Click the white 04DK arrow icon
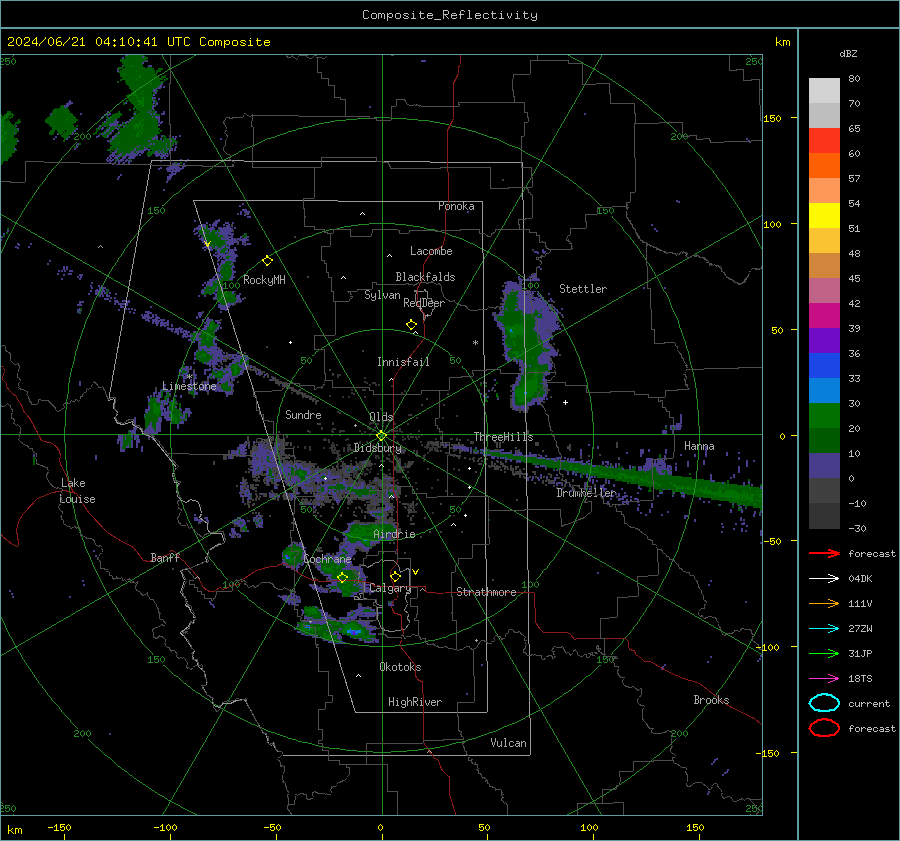The height and width of the screenshot is (841, 900). pyautogui.click(x=824, y=579)
